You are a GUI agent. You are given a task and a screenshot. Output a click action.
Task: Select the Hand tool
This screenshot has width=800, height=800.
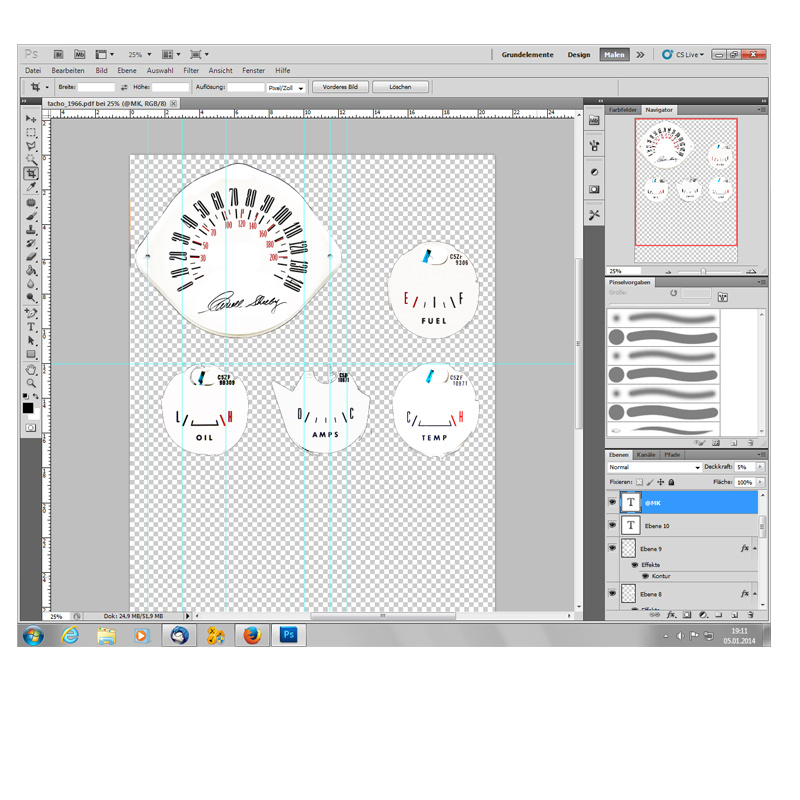click(31, 369)
